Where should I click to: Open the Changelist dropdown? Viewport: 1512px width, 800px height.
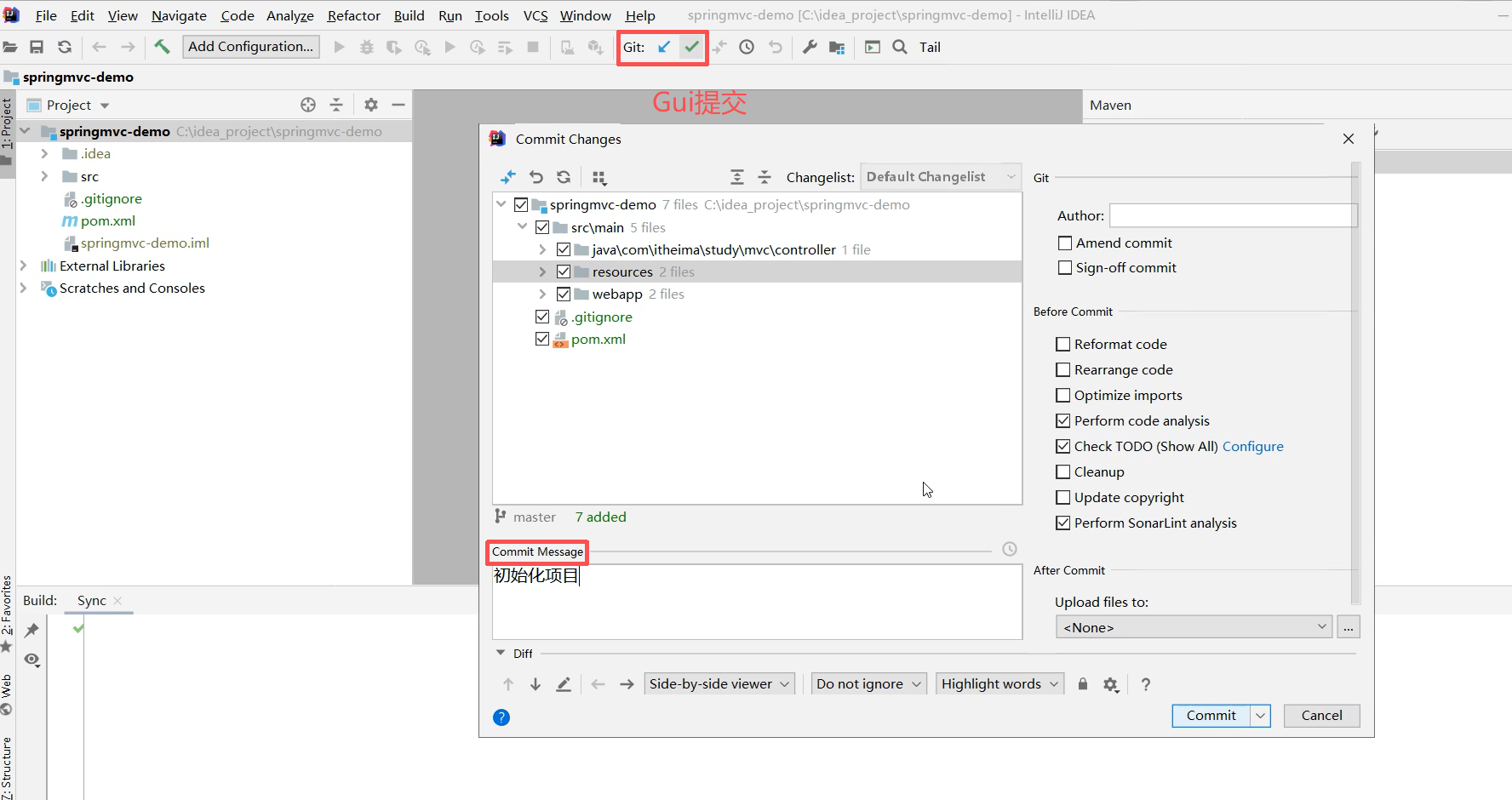pos(941,177)
